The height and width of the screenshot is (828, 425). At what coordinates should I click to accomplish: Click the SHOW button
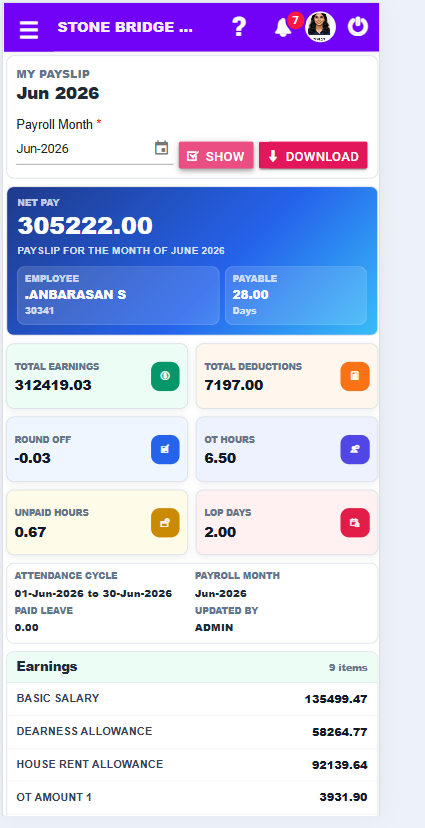[216, 156]
